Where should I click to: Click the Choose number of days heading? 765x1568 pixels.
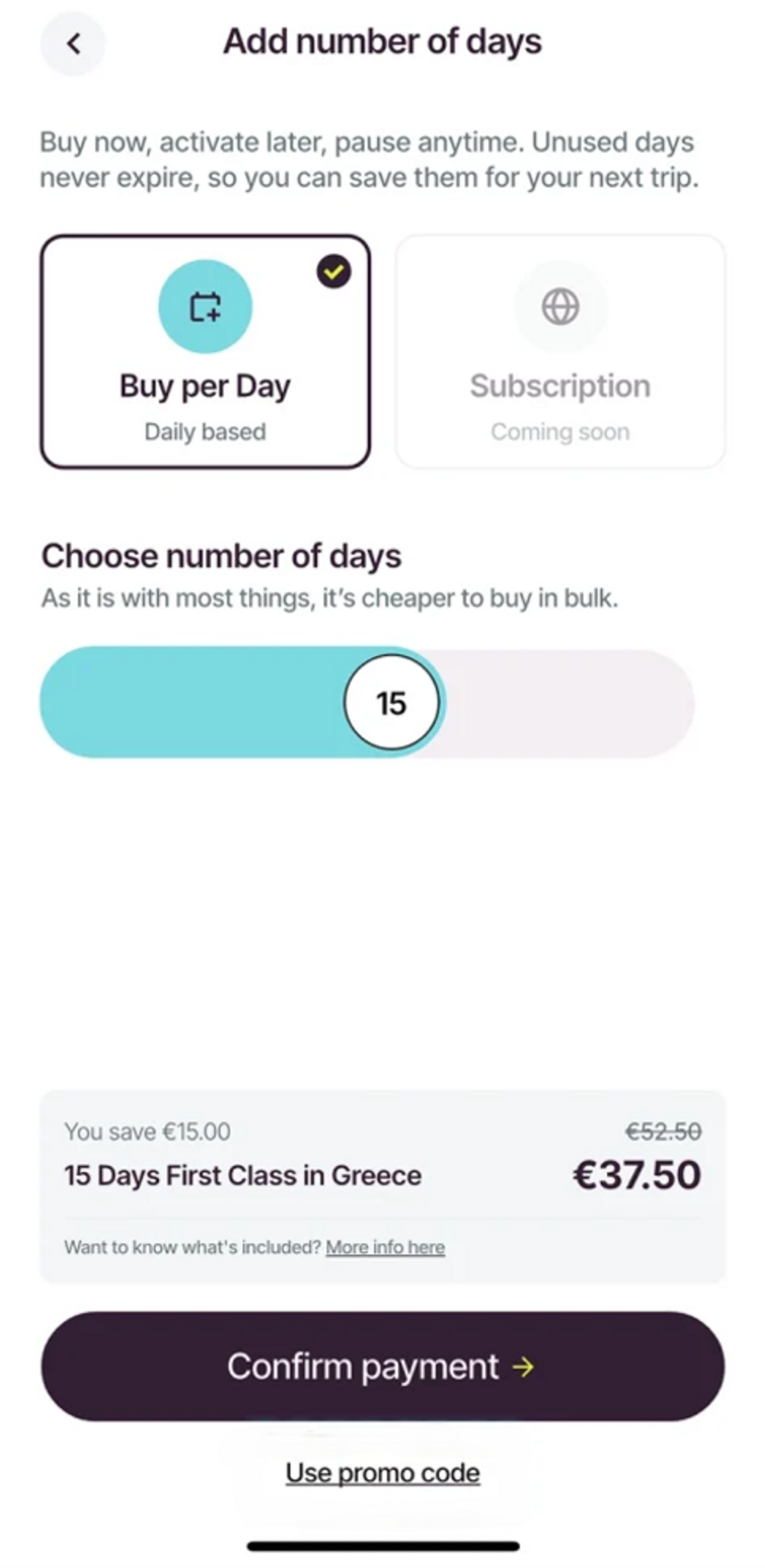point(221,557)
